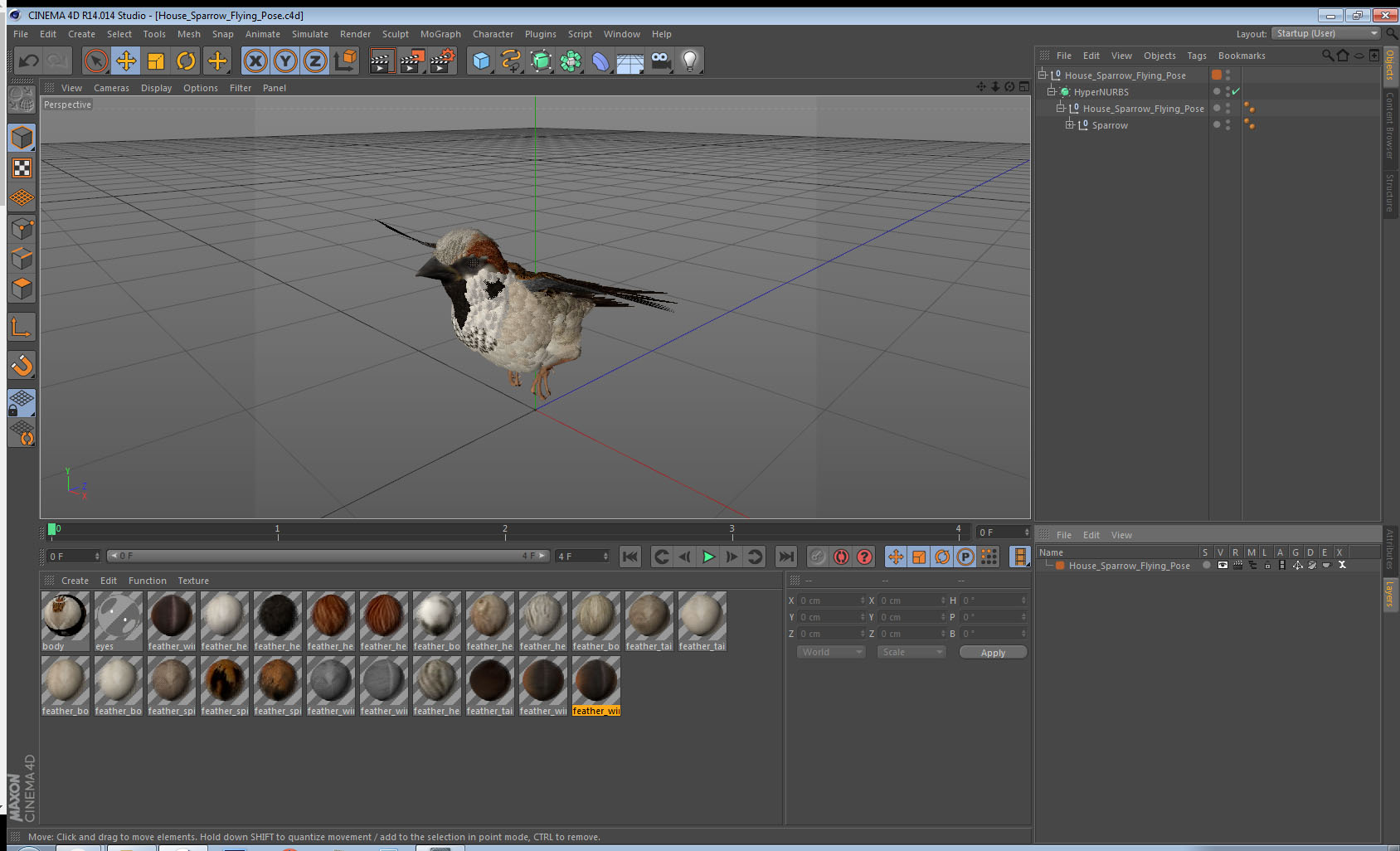Enable Model mode in left toolbar

[22, 138]
